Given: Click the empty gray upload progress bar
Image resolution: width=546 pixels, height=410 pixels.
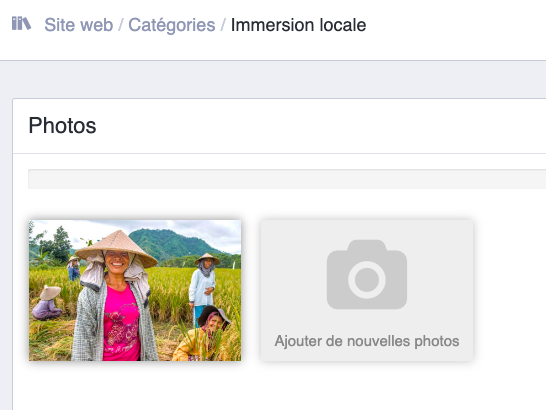Looking at the screenshot, I should (287, 179).
